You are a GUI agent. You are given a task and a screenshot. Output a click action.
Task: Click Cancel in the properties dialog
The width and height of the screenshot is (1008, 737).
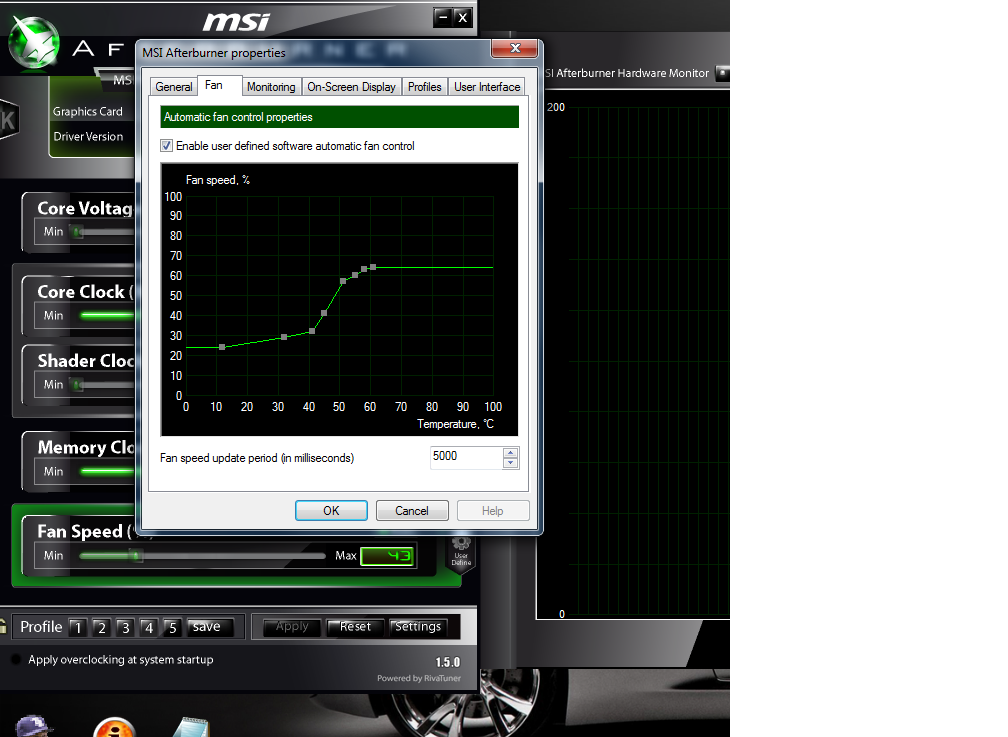click(x=411, y=511)
